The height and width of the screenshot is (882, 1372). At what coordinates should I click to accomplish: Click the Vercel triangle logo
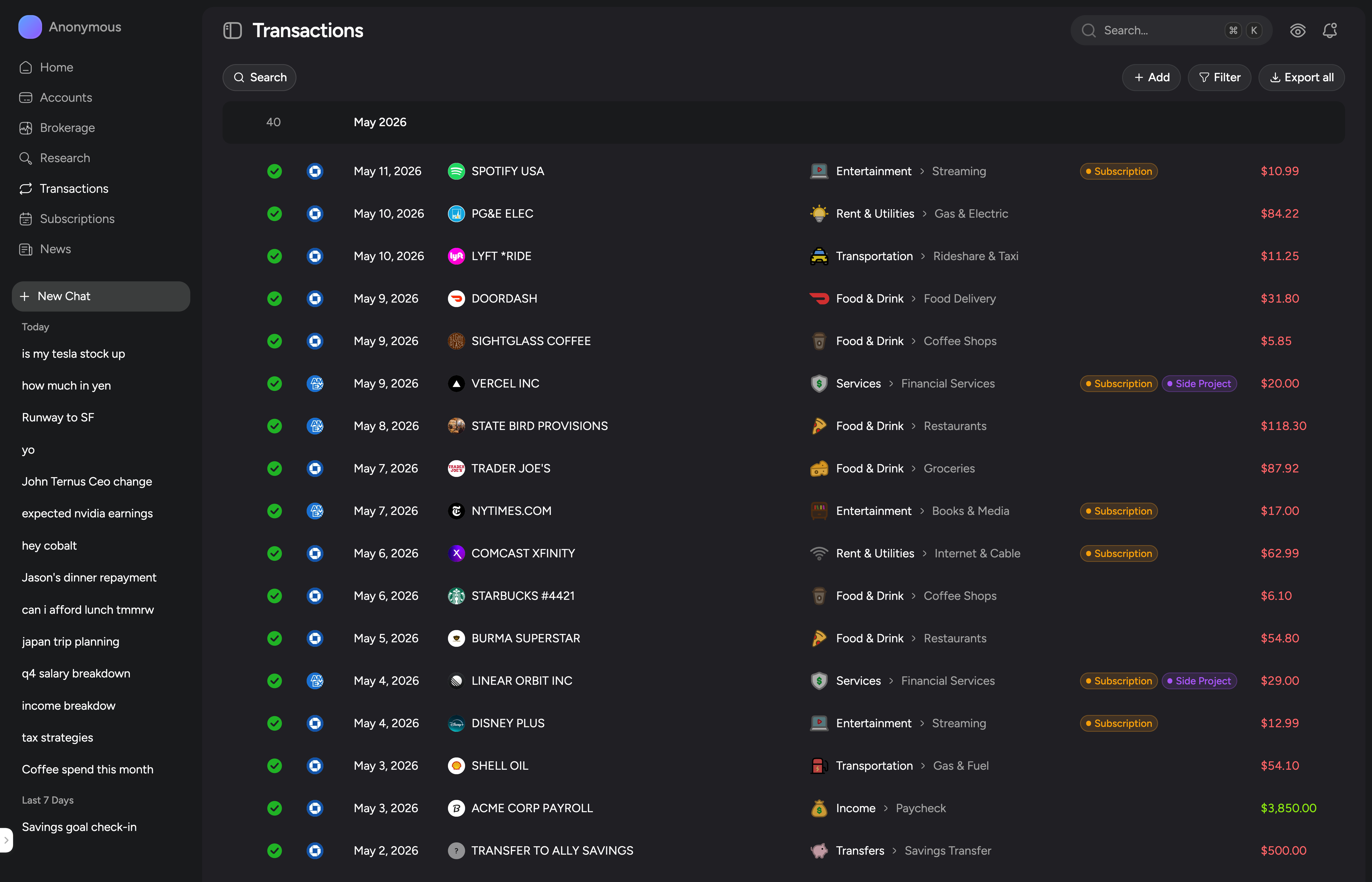point(456,384)
